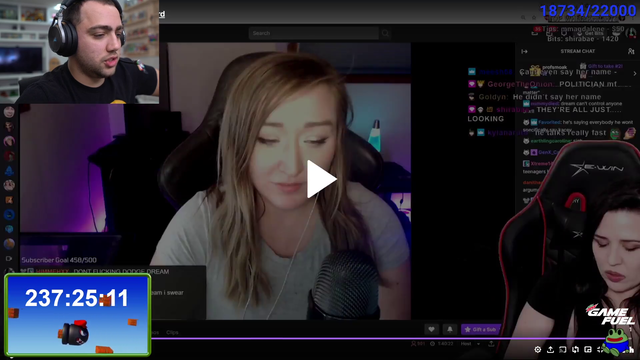Click the male streamer webcam overlay
The image size is (640, 360).
80,51
